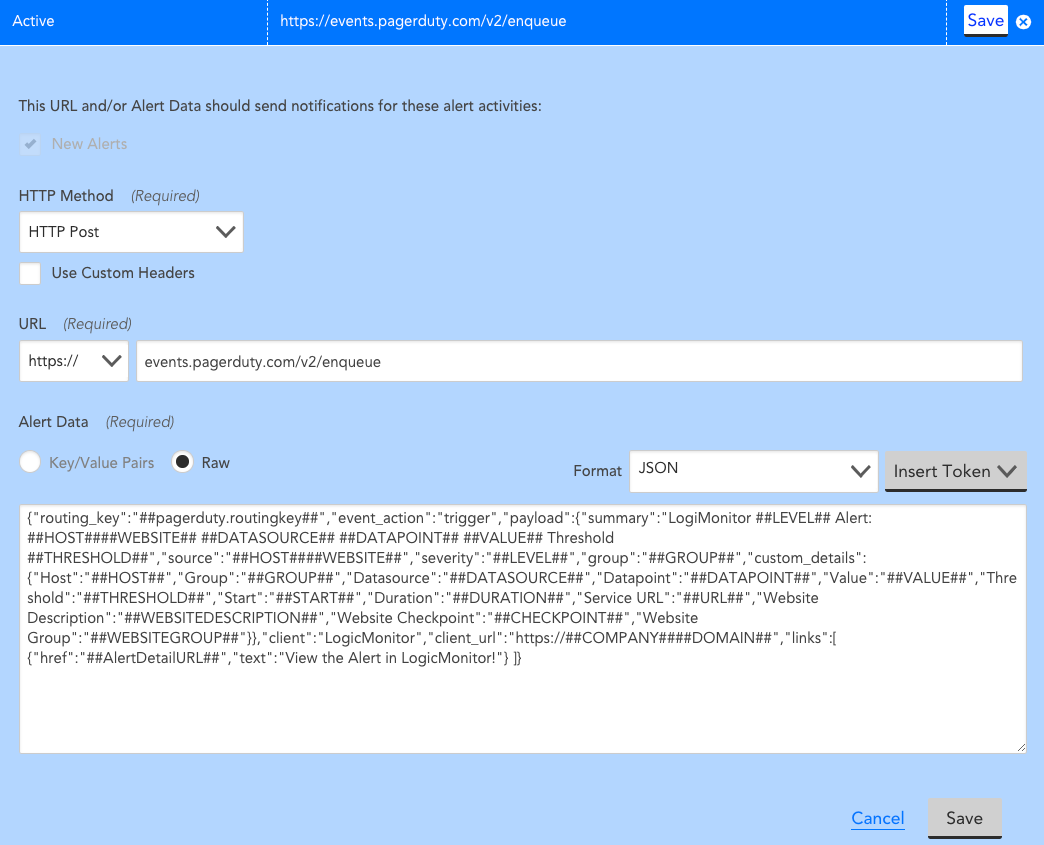The height and width of the screenshot is (845, 1044).
Task: Click inside the Alert Data raw text area
Action: [523, 629]
